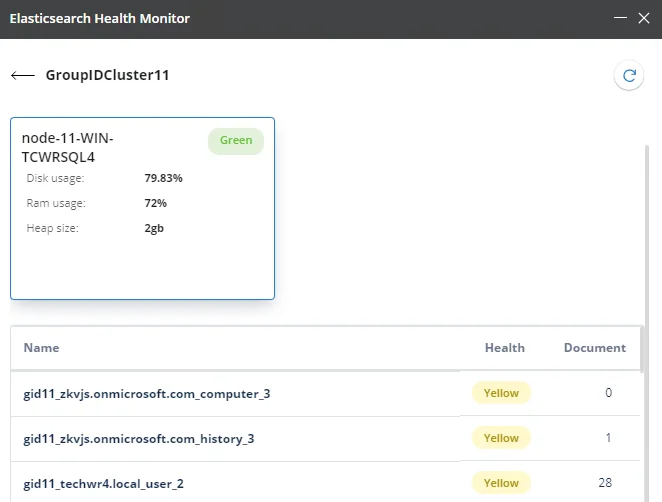Click the main page vertical scrollbar
662x502 pixels.
647,323
